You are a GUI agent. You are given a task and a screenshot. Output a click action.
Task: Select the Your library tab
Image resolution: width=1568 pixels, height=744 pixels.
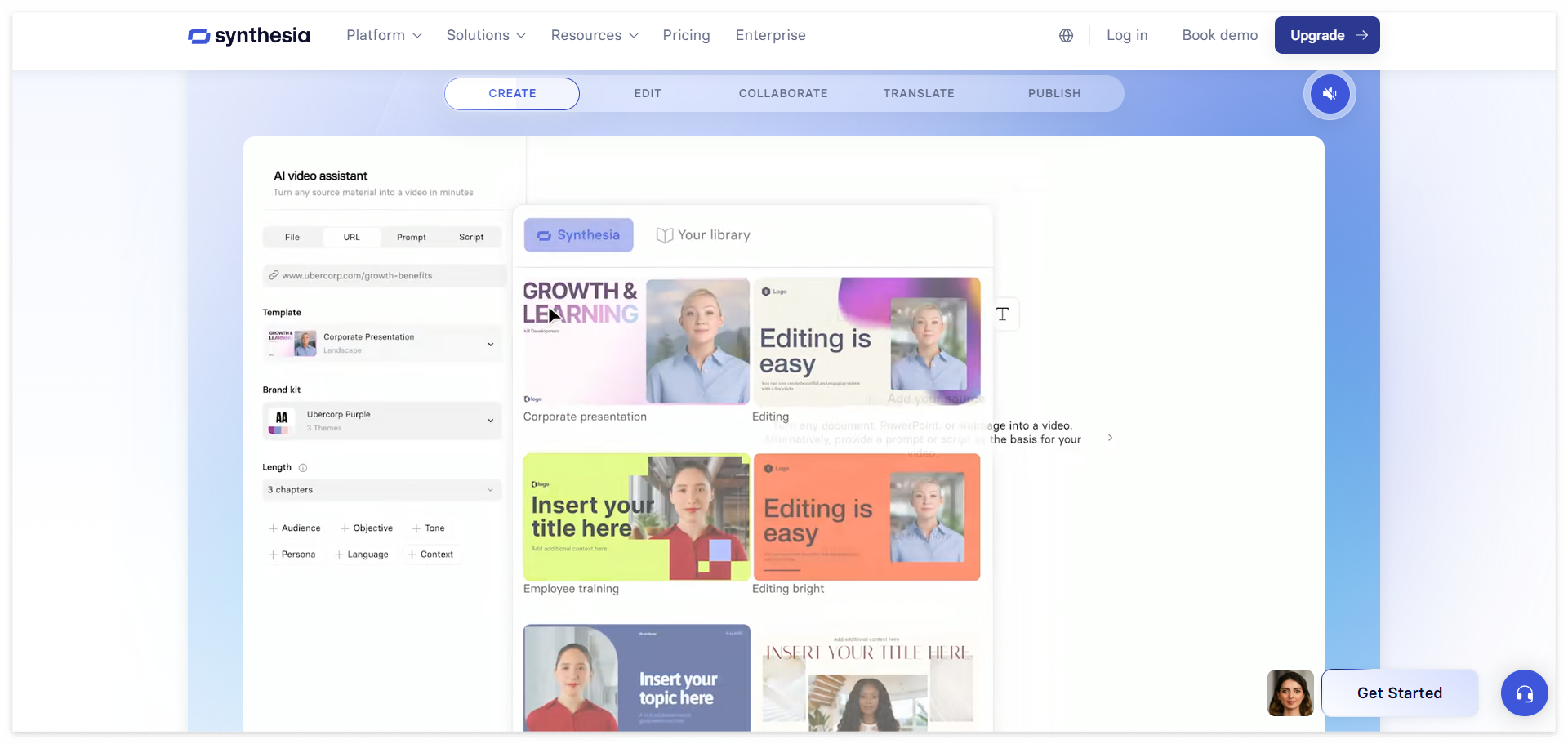pos(703,235)
